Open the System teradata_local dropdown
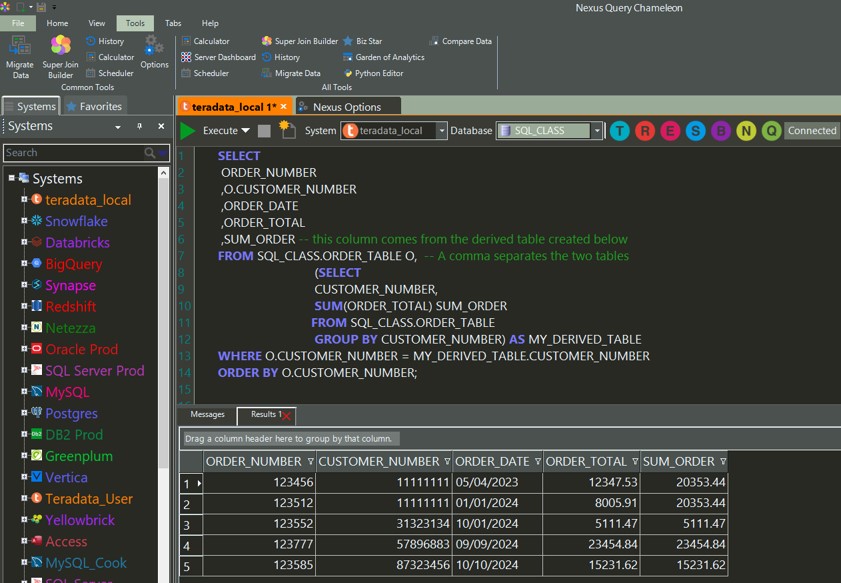The image size is (841, 583). (x=442, y=131)
